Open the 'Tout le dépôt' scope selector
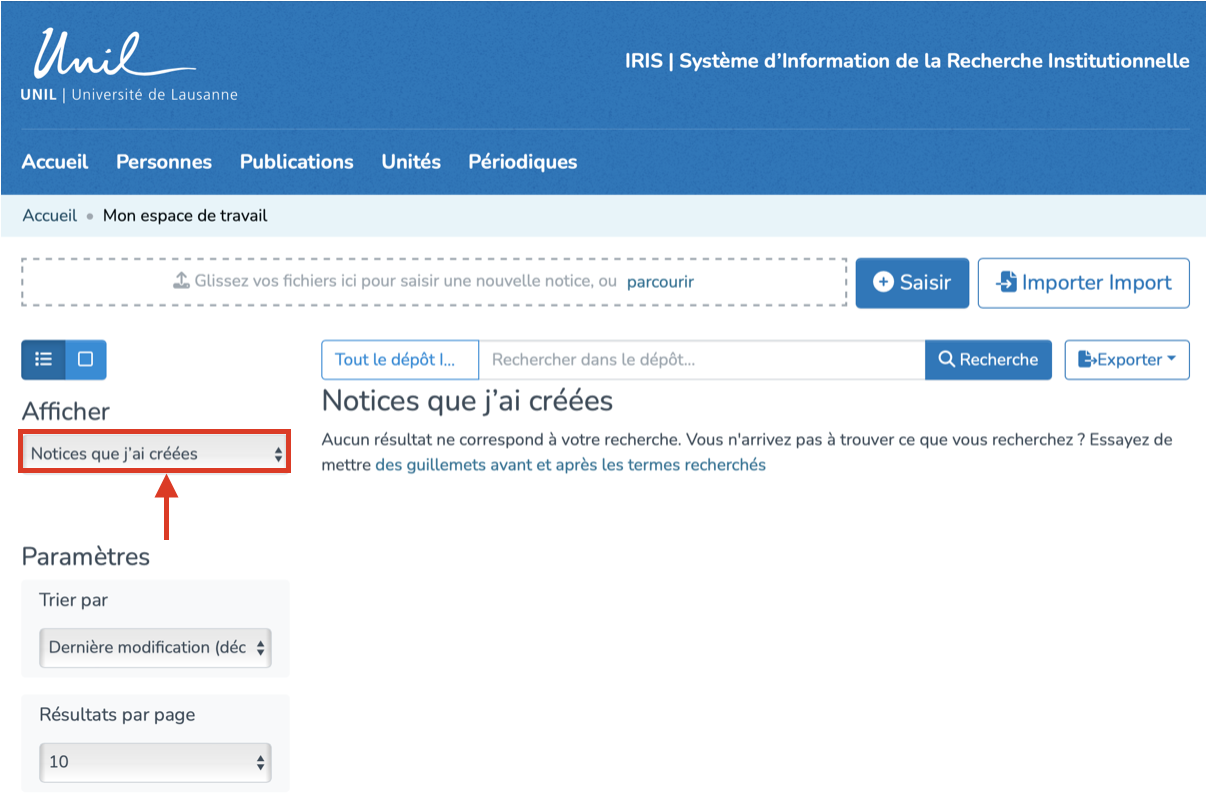 pos(399,360)
